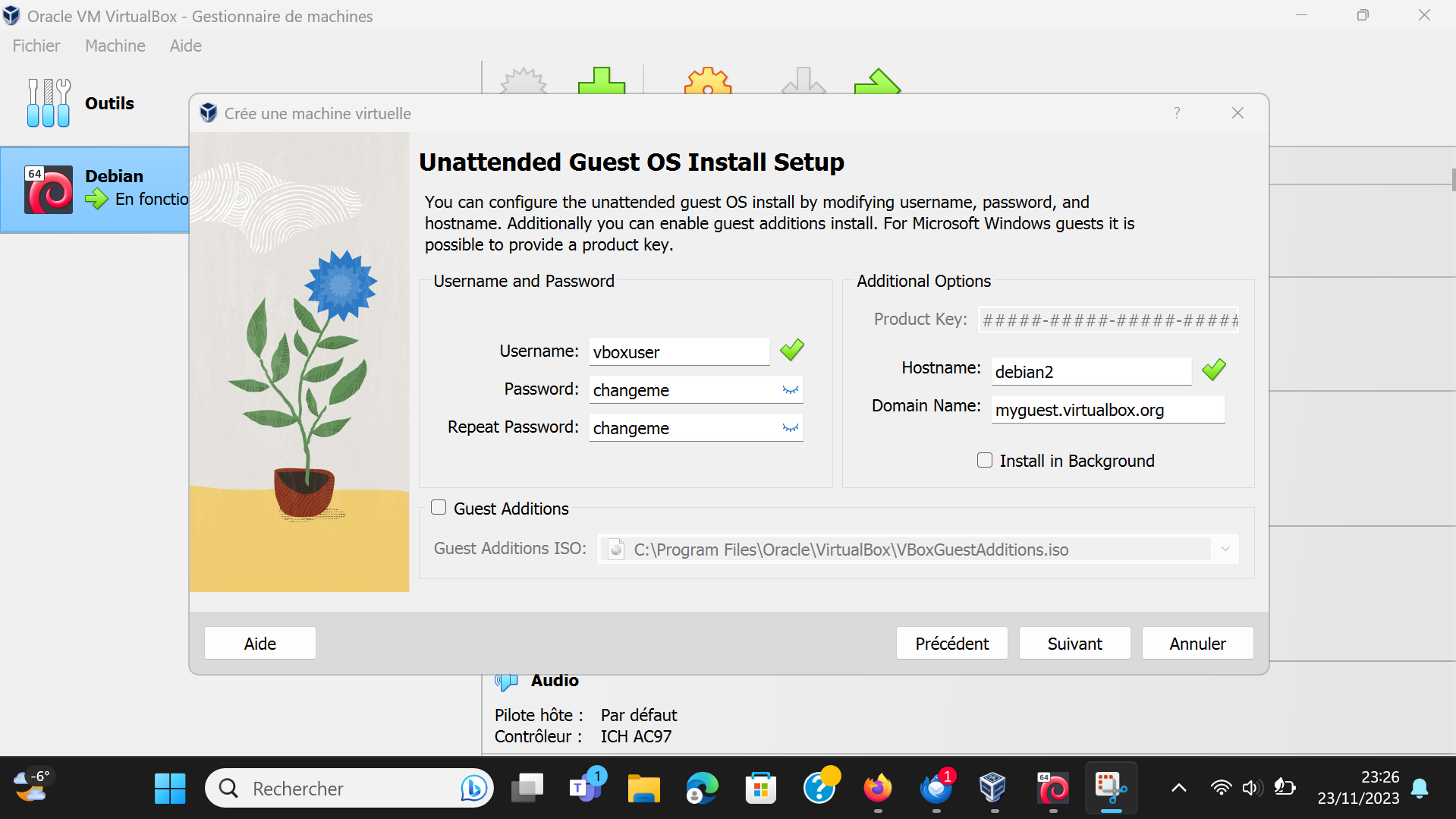1456x819 pixels.
Task: Click the Domain Name input field
Action: point(1108,409)
